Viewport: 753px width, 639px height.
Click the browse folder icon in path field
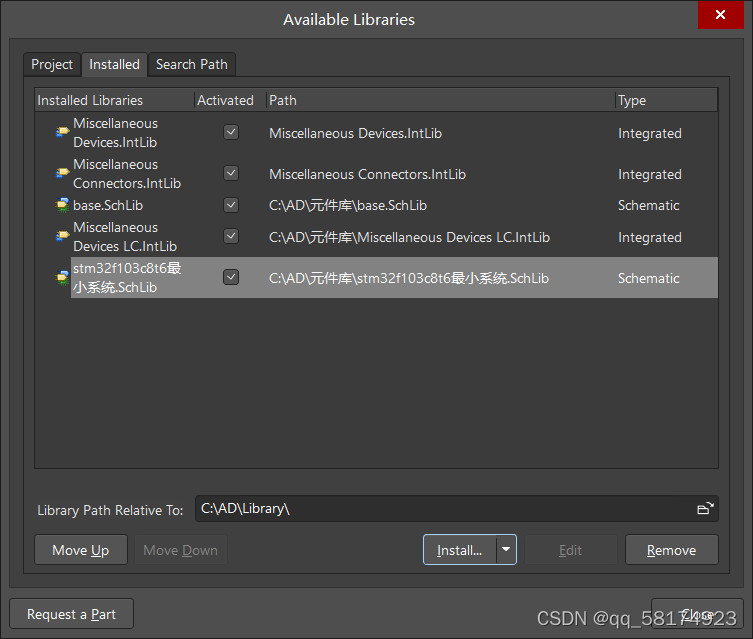point(705,509)
